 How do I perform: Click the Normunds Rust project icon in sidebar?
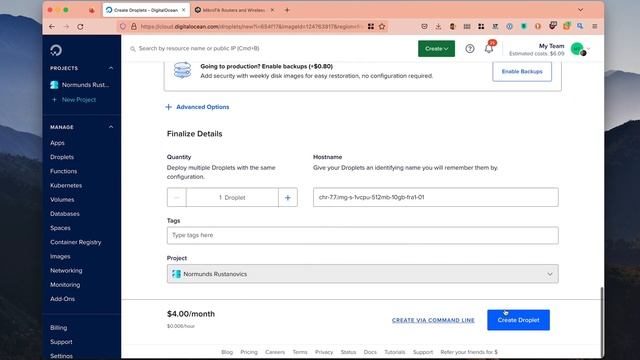coord(54,85)
